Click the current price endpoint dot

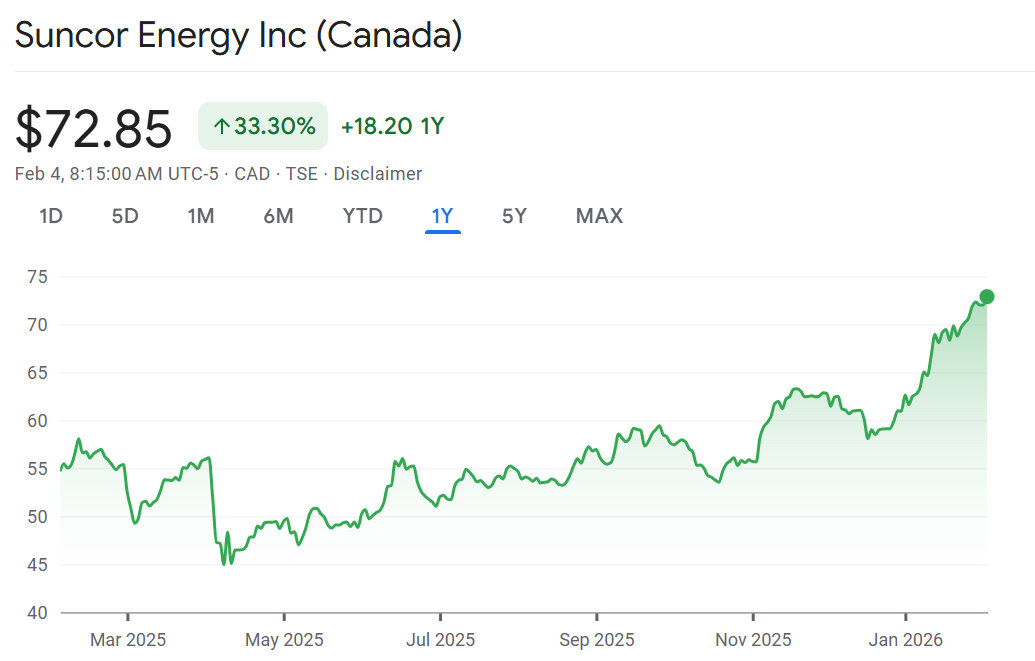987,296
